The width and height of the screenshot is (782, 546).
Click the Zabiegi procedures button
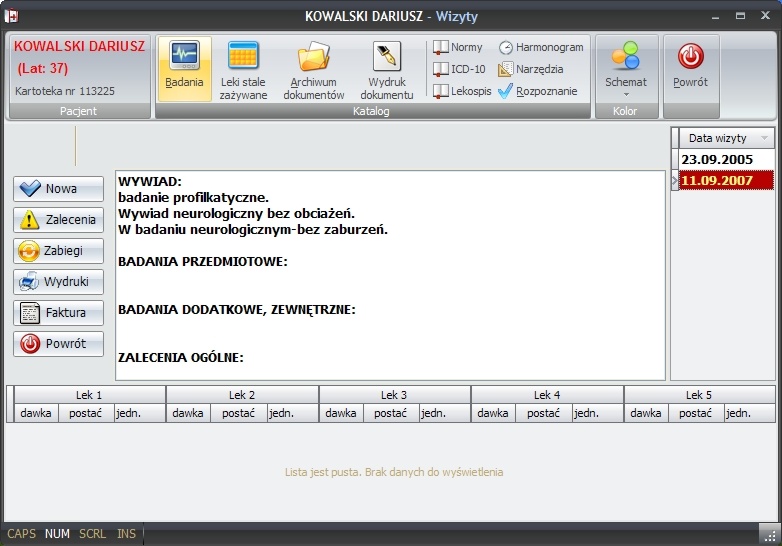tap(58, 251)
